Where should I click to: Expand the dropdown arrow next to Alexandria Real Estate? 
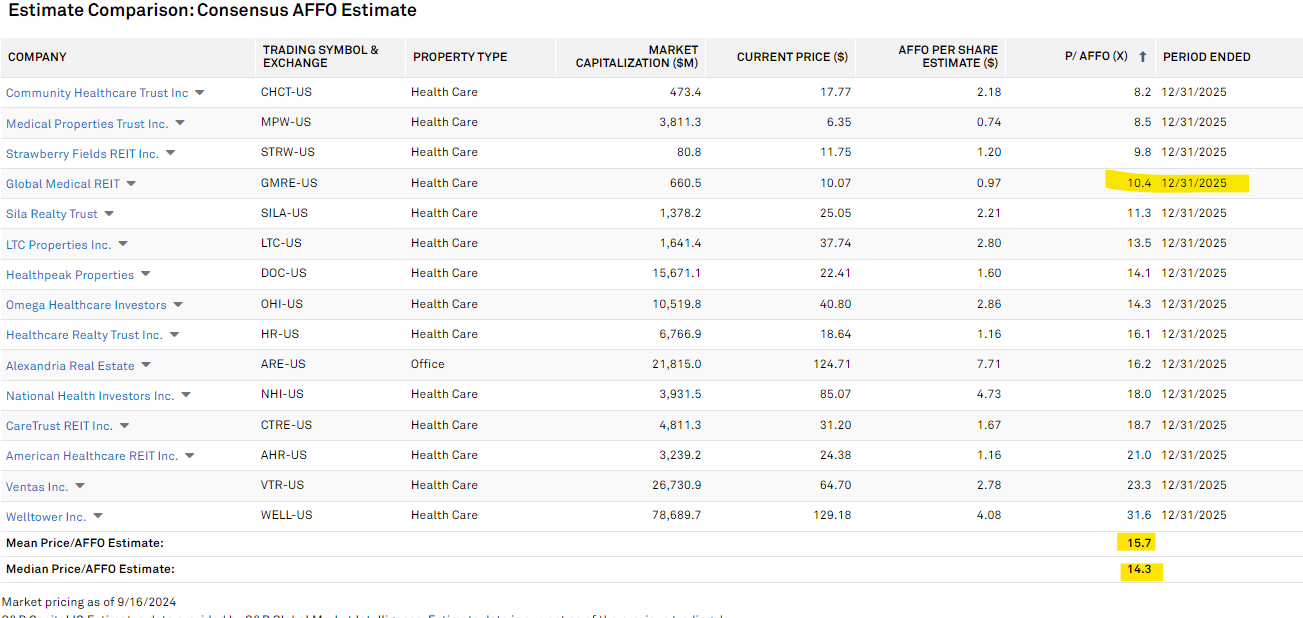coord(145,365)
